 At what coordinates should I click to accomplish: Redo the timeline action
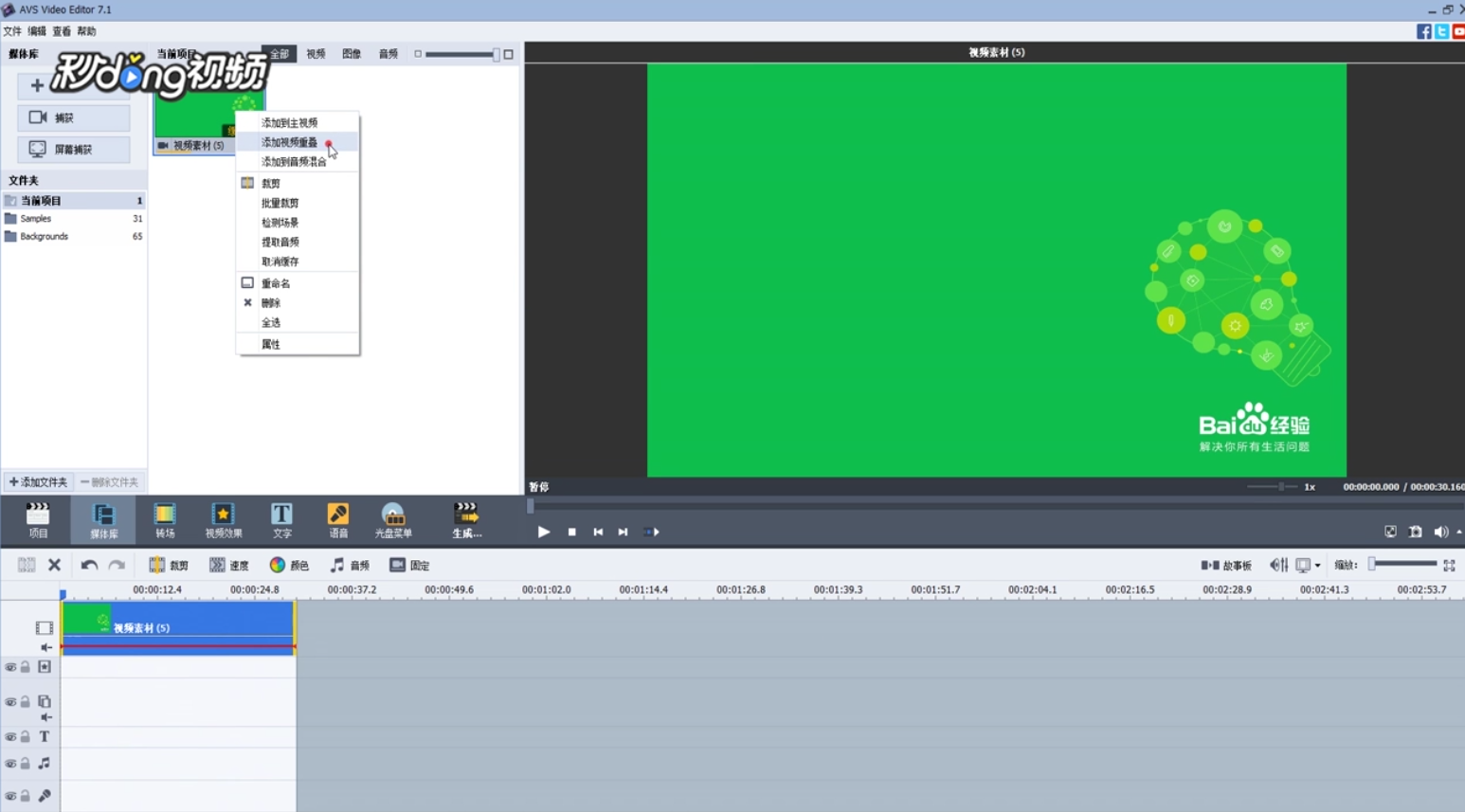click(117, 565)
